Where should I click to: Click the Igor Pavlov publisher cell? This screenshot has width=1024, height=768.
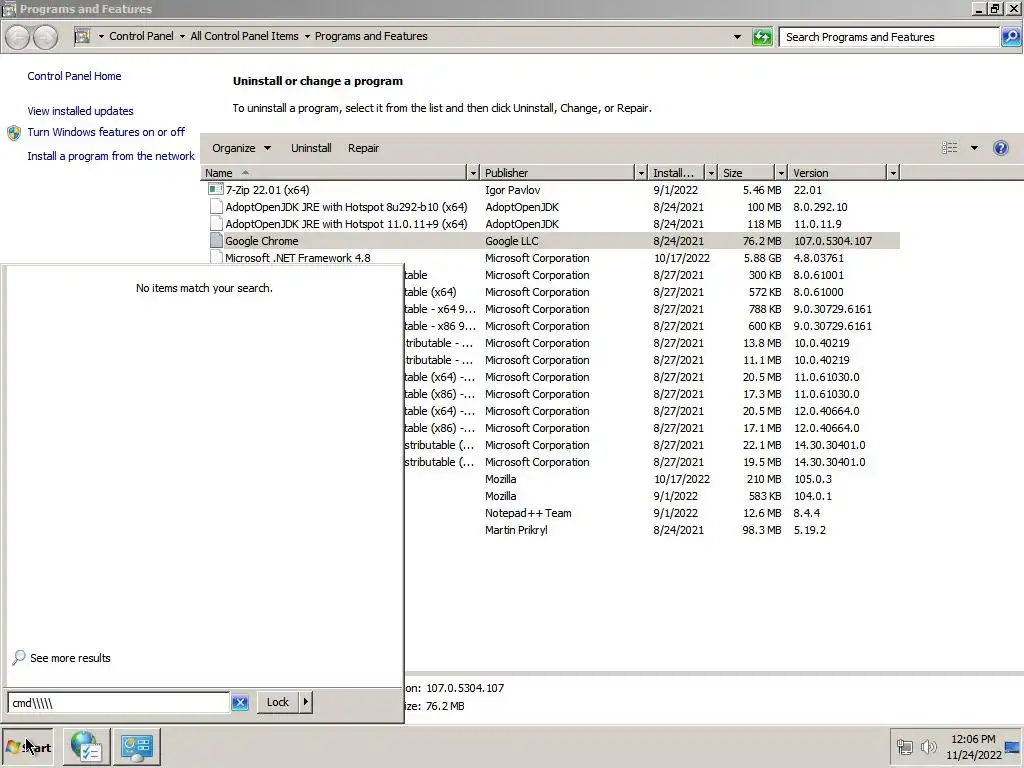[x=512, y=190]
